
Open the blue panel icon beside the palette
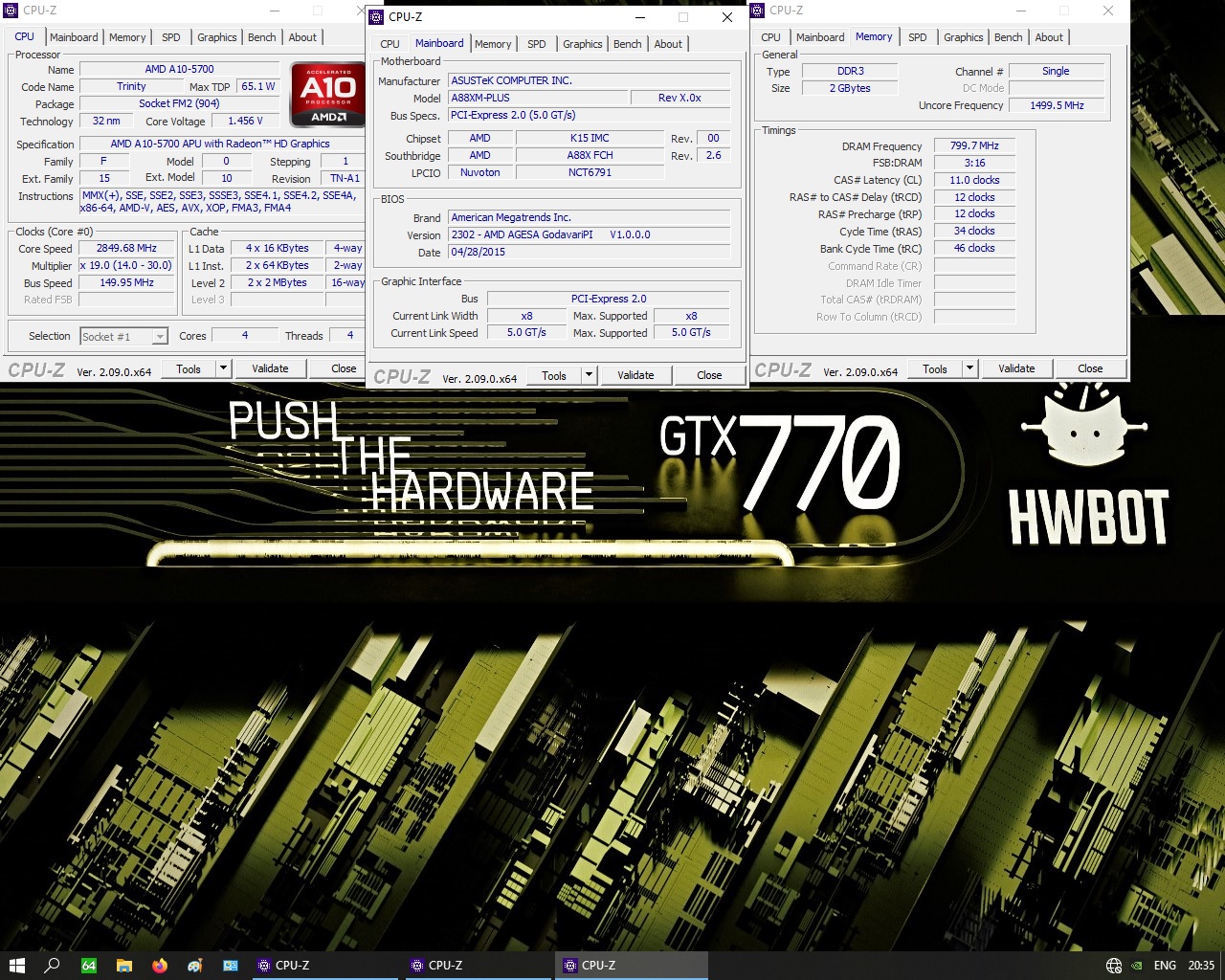[x=231, y=966]
